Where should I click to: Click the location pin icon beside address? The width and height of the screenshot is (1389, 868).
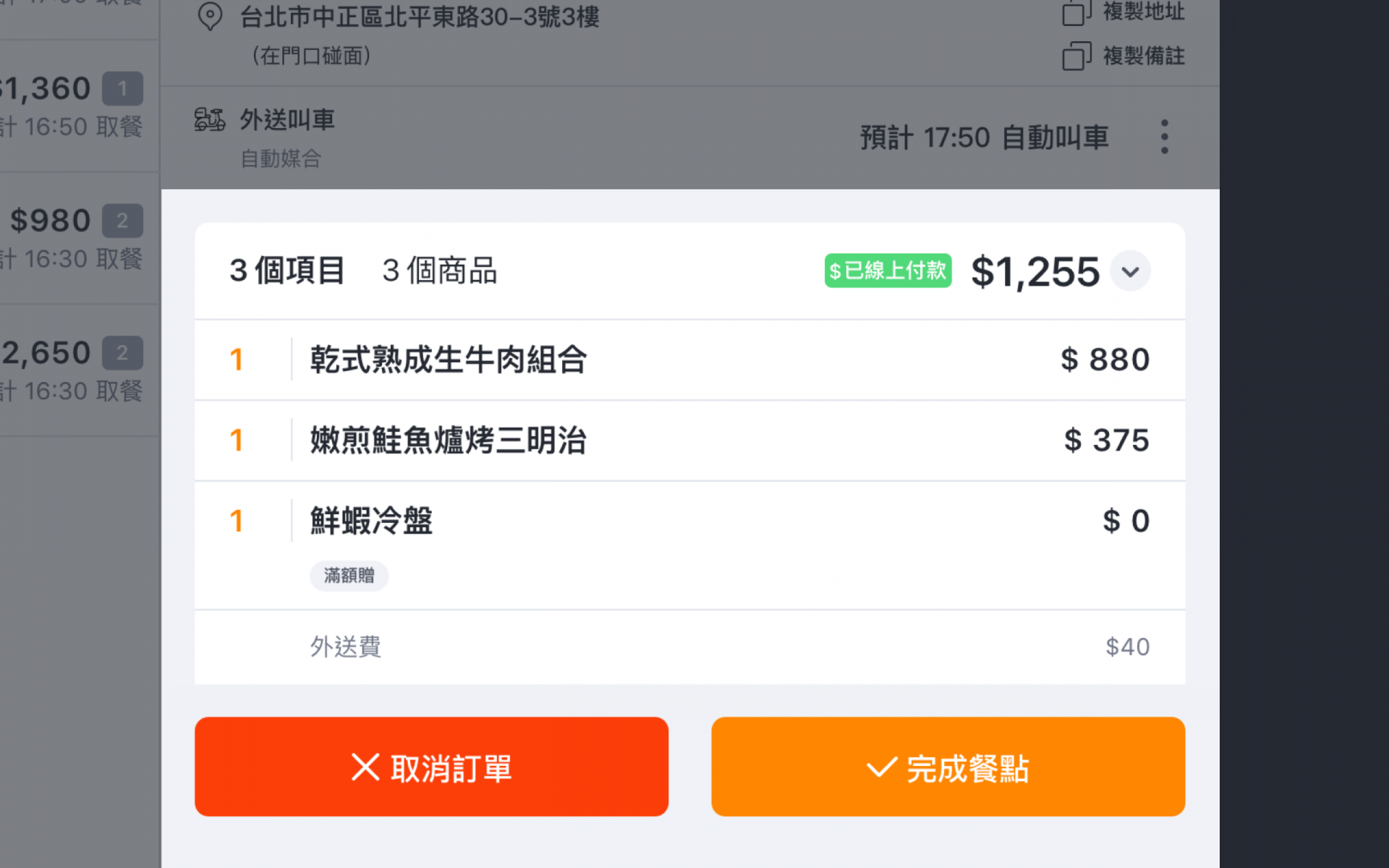pyautogui.click(x=210, y=16)
